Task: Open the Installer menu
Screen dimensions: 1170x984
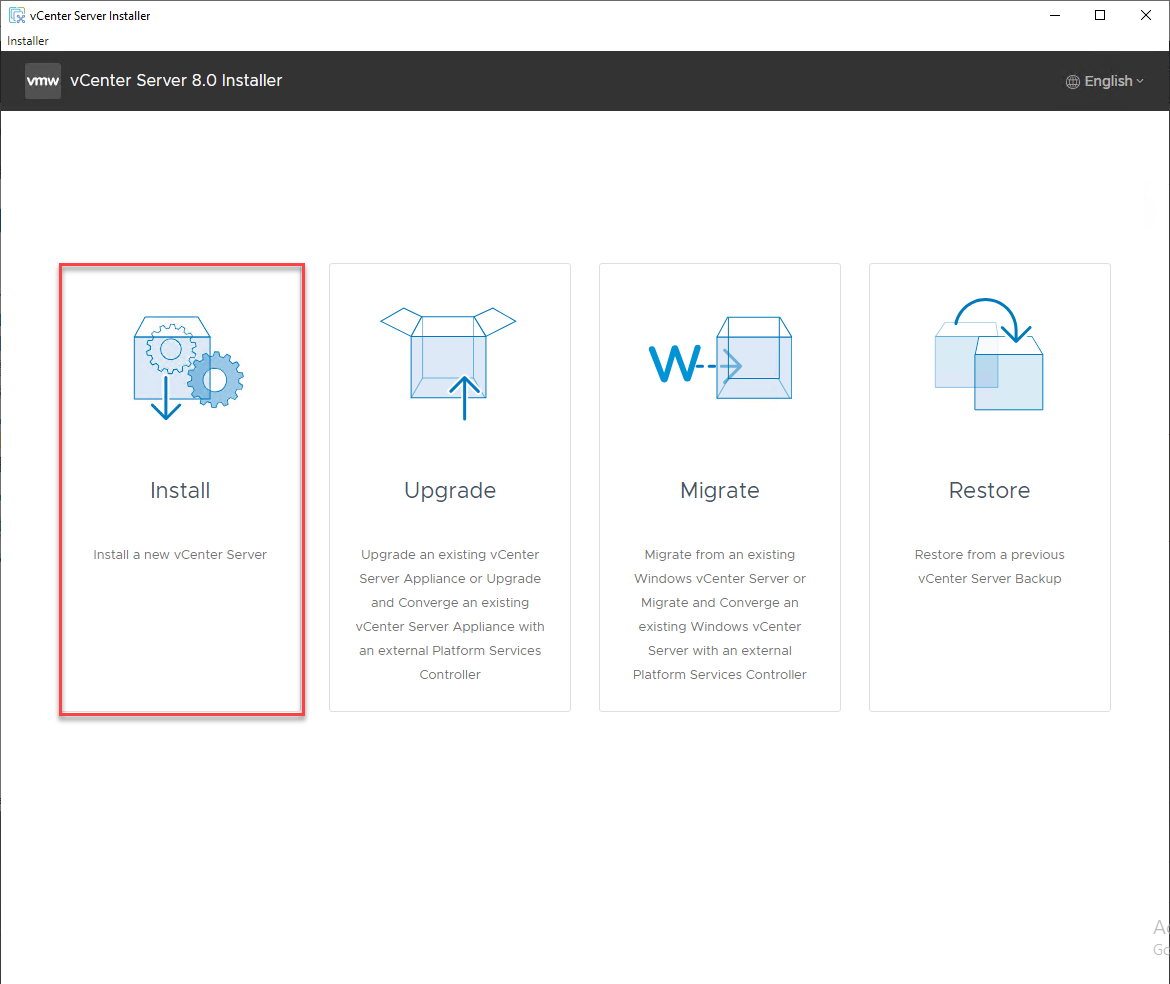Action: pyautogui.click(x=28, y=41)
